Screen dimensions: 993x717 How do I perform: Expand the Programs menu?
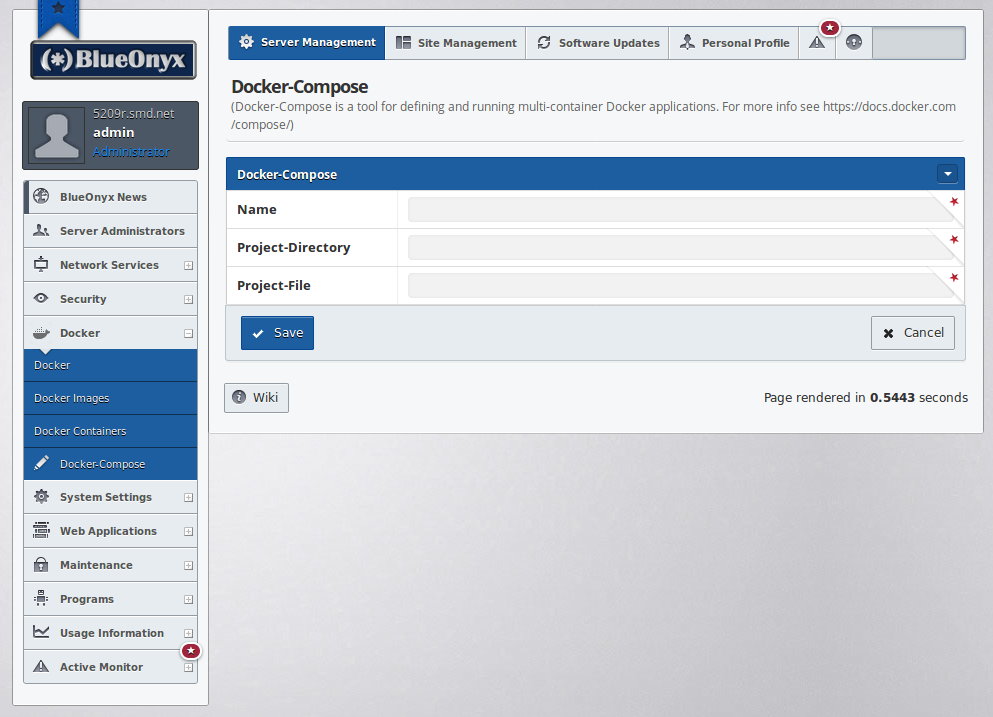click(188, 600)
